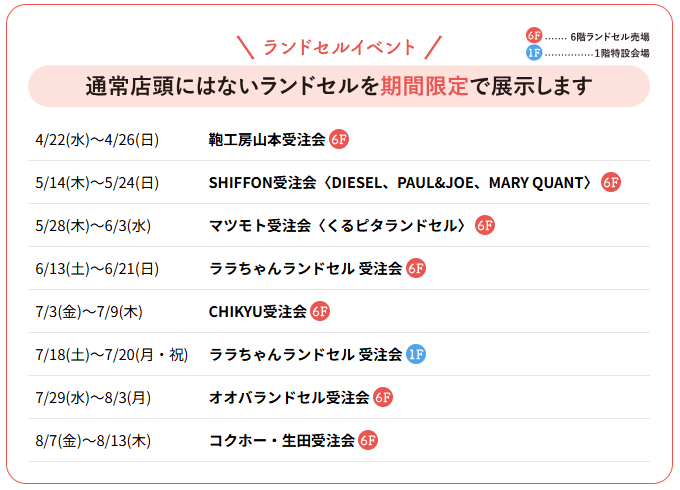This screenshot has height=490, width=680.
Task: Click the ランドセルイベント heading
Action: (339, 47)
